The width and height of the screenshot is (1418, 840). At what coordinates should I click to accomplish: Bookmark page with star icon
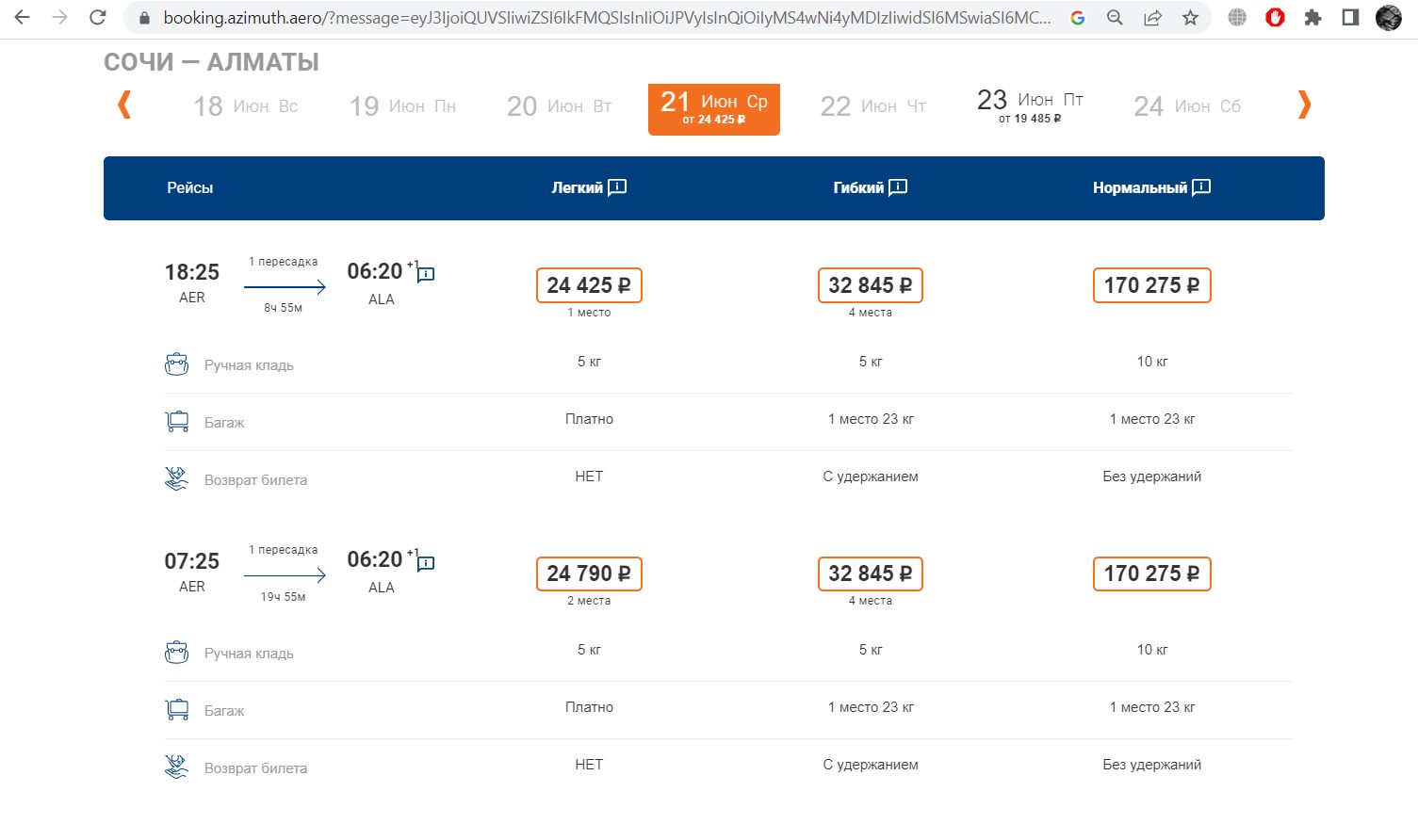tap(1190, 18)
